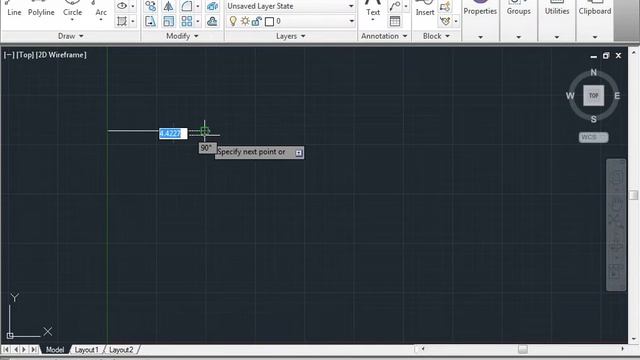Click W on the ViewCube compass
Viewport: 640px width, 360px height.
click(x=570, y=96)
